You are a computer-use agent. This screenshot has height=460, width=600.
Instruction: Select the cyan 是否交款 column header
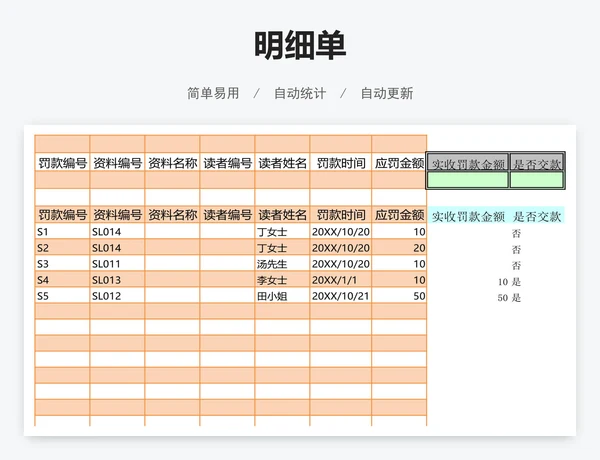[537, 216]
